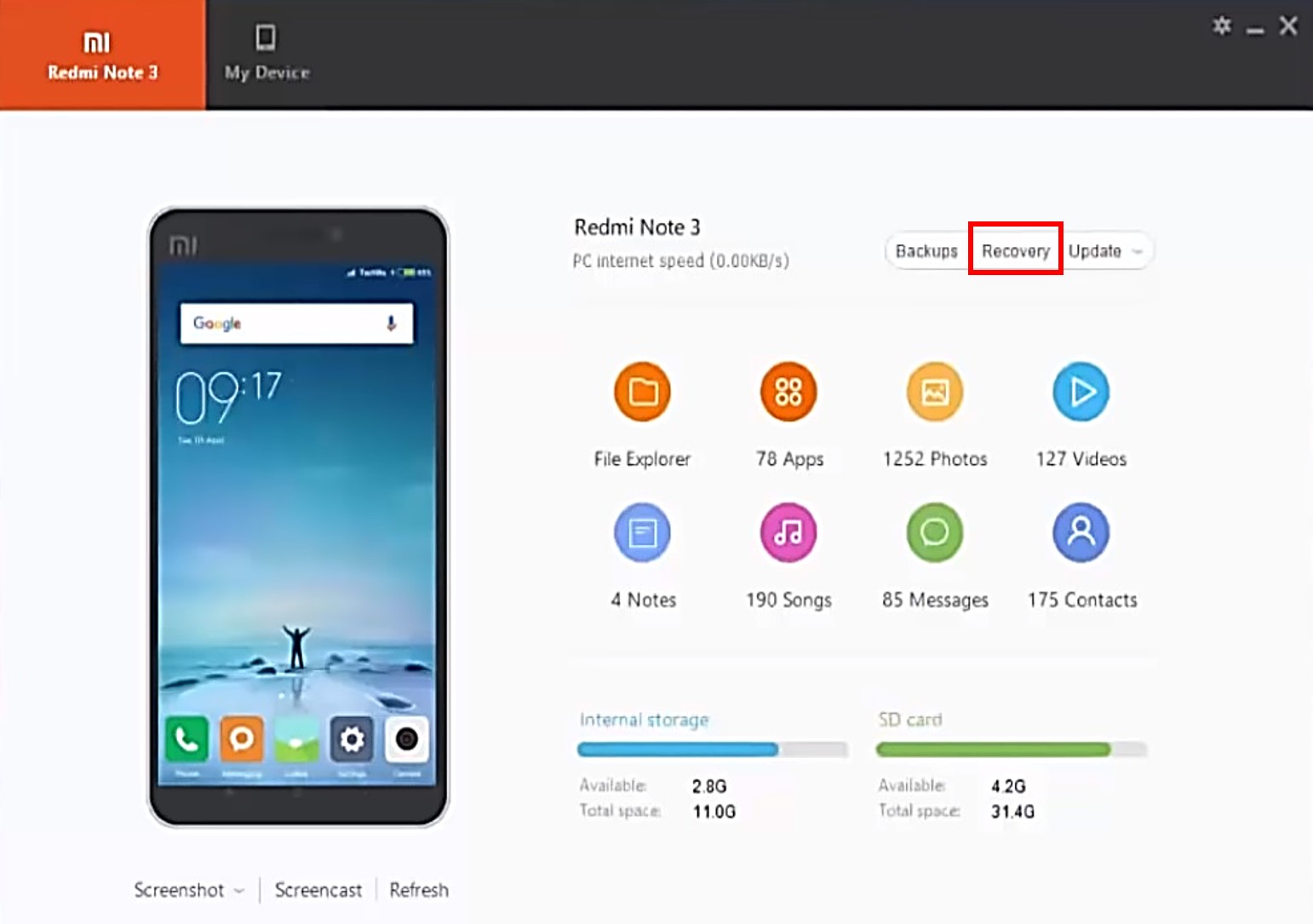This screenshot has height=924, width=1313.
Task: Tap the Messaging icon on phone preview
Action: pos(242,739)
